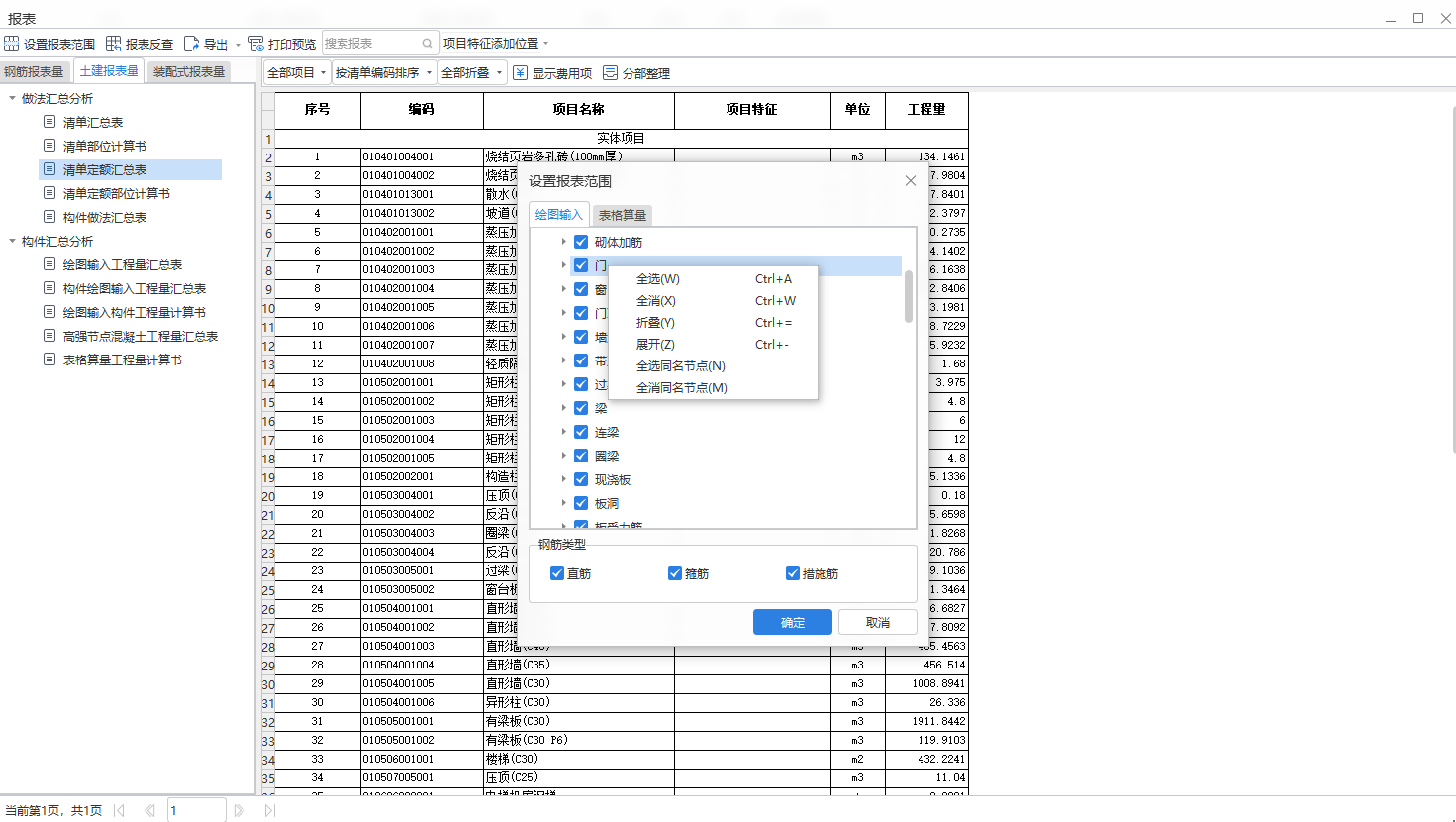The image size is (1456, 822).
Task: Click the 设置报表范围 toolbar icon
Action: pyautogui.click(x=11, y=44)
